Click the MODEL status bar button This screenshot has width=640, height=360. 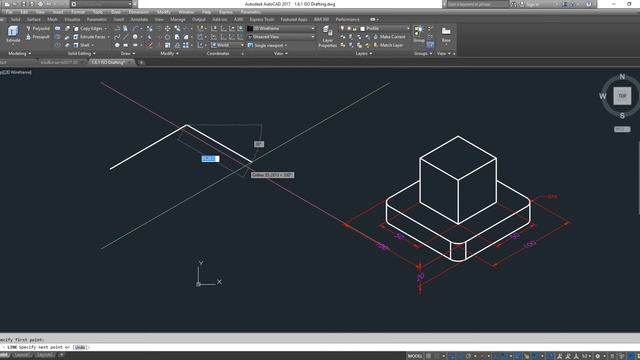[415, 356]
